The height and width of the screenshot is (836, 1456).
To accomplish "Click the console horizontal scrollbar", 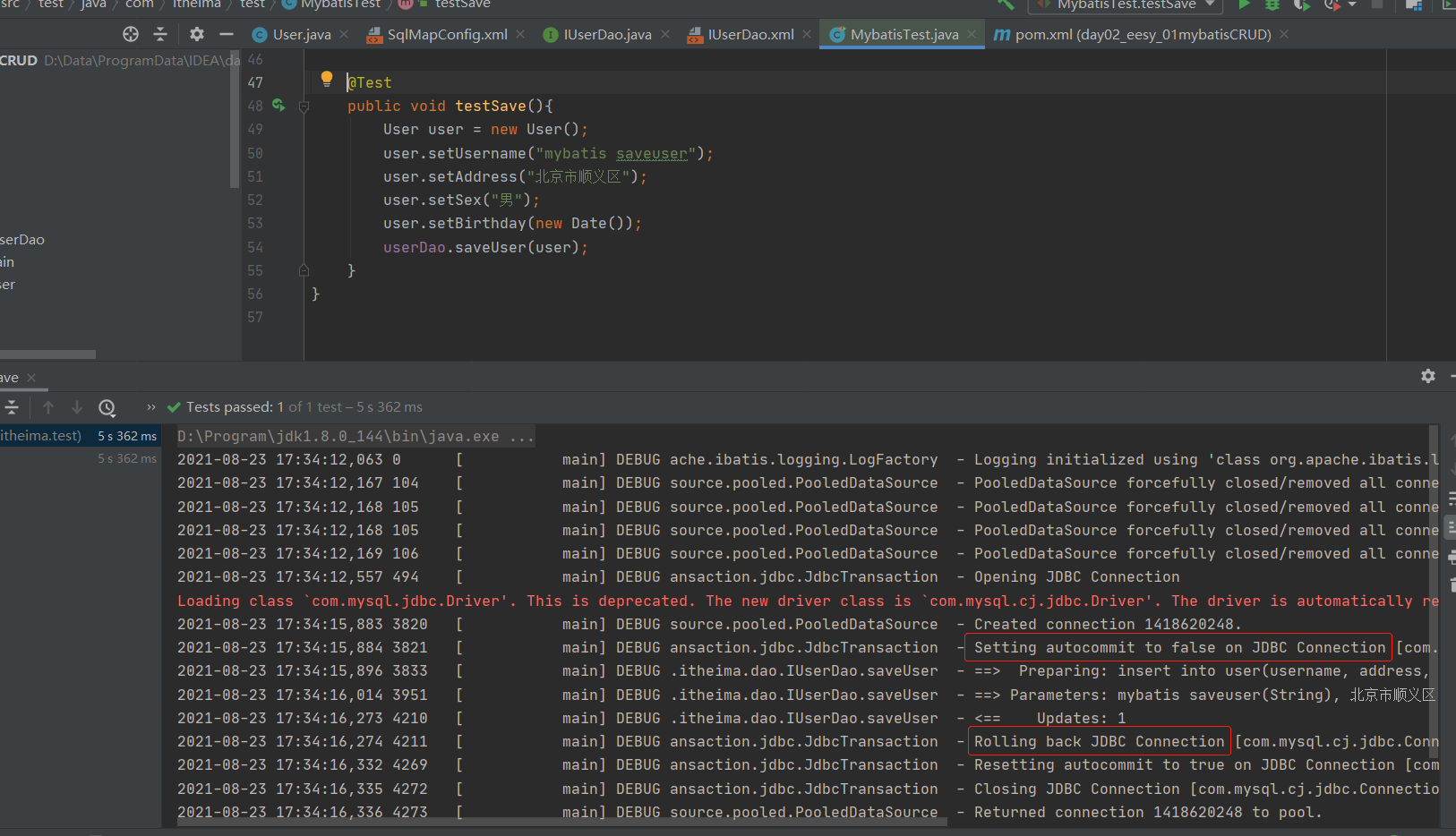I will click(x=562, y=821).
